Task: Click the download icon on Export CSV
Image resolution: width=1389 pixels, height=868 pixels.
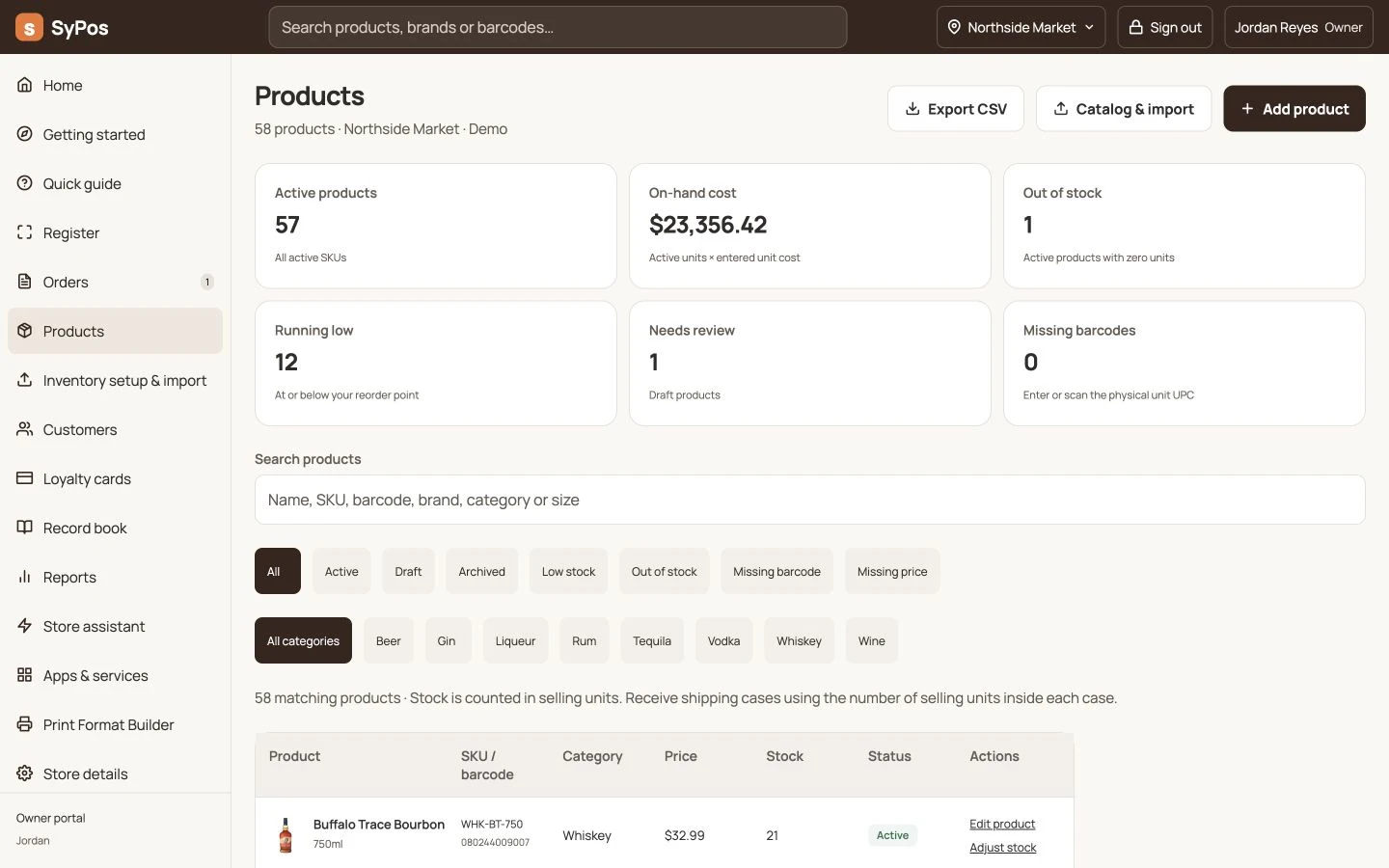Action: pos(912,109)
